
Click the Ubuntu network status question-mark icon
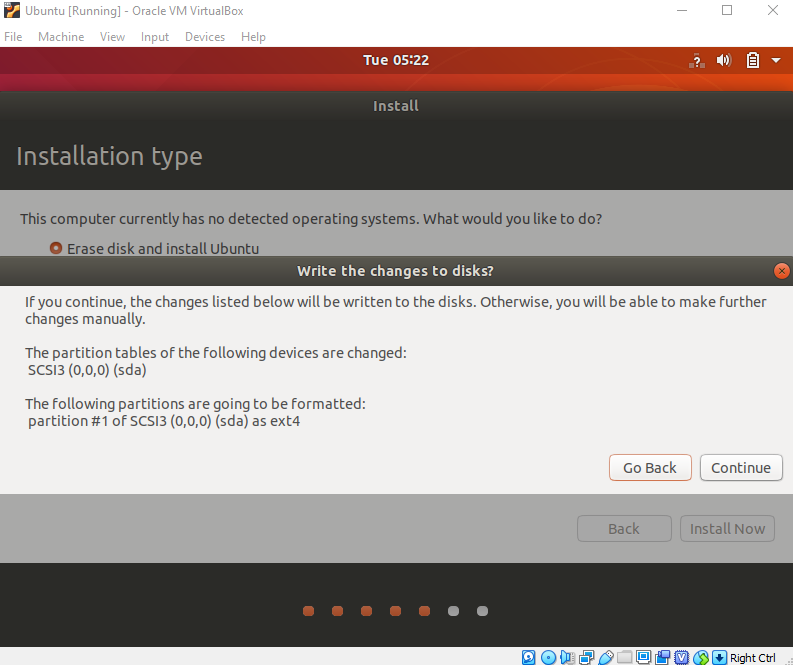click(697, 61)
